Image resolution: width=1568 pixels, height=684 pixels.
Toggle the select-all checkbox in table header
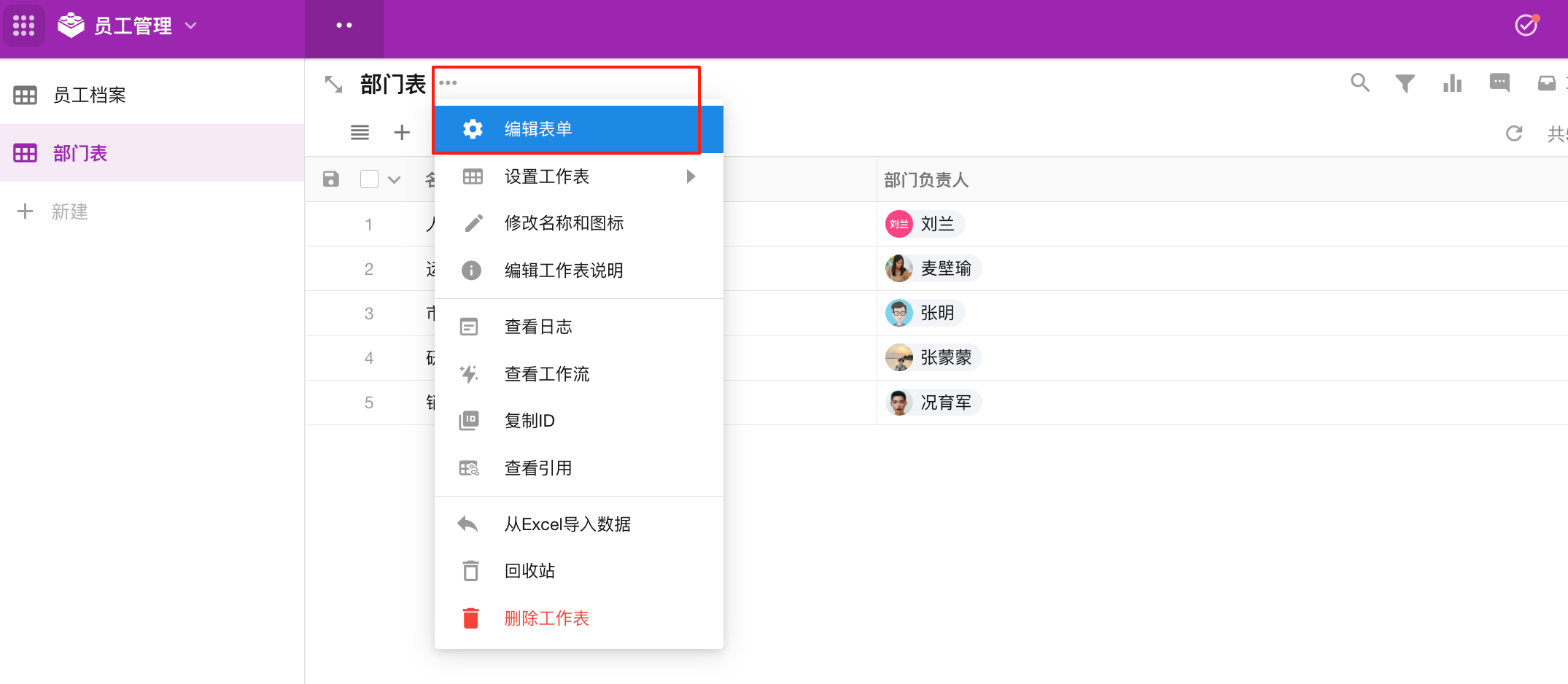tap(370, 179)
